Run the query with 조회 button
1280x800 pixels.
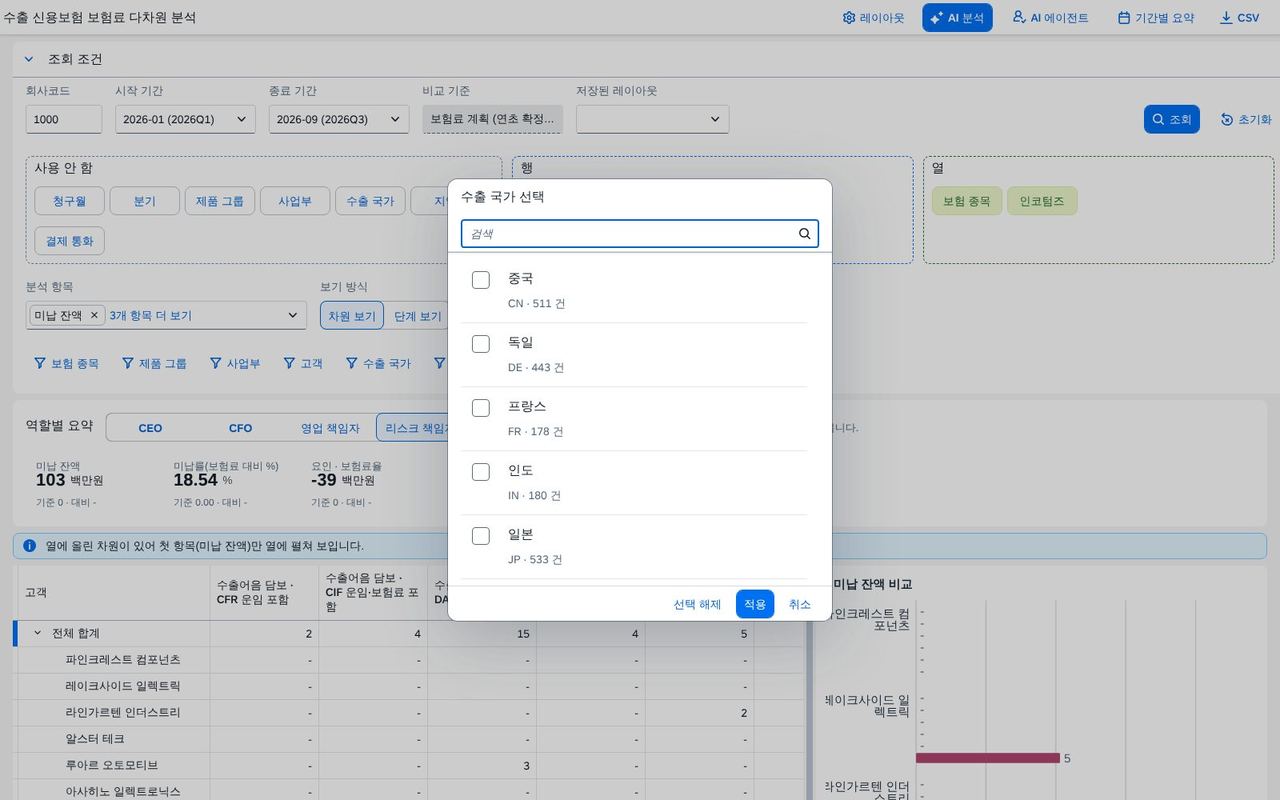1171,119
